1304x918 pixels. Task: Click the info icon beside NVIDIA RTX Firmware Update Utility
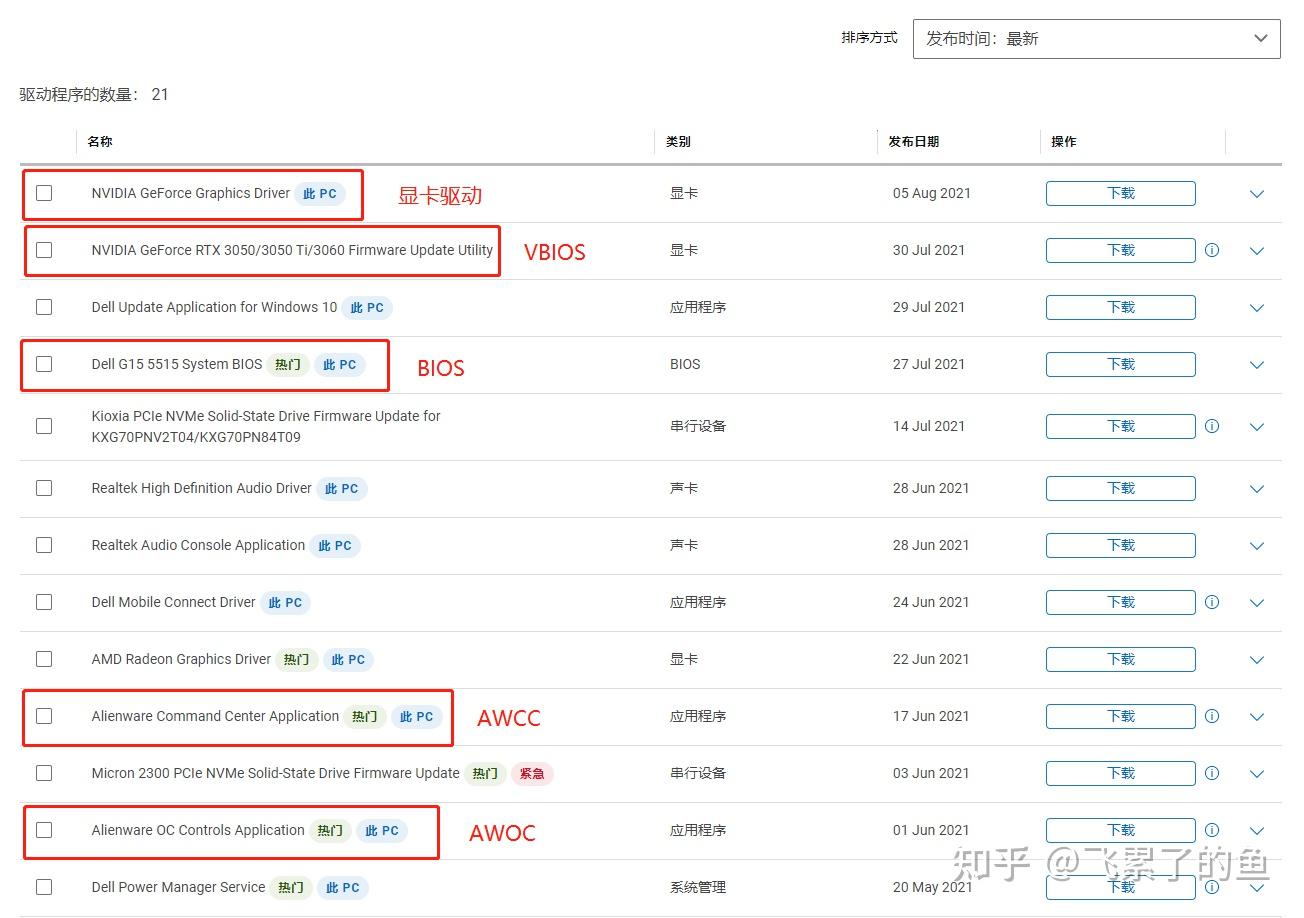pyautogui.click(x=1211, y=250)
